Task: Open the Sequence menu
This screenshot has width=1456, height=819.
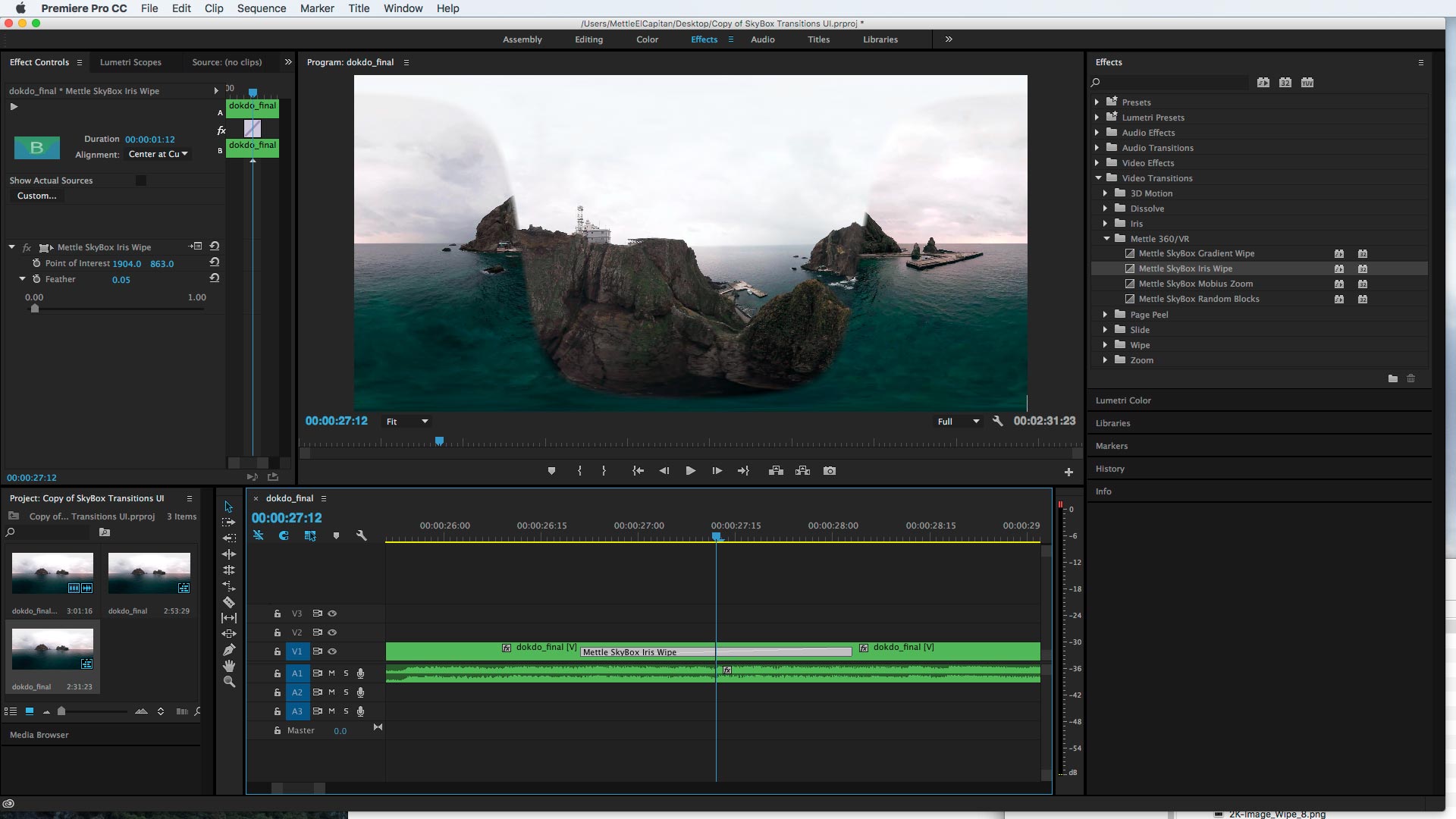Action: pyautogui.click(x=261, y=8)
